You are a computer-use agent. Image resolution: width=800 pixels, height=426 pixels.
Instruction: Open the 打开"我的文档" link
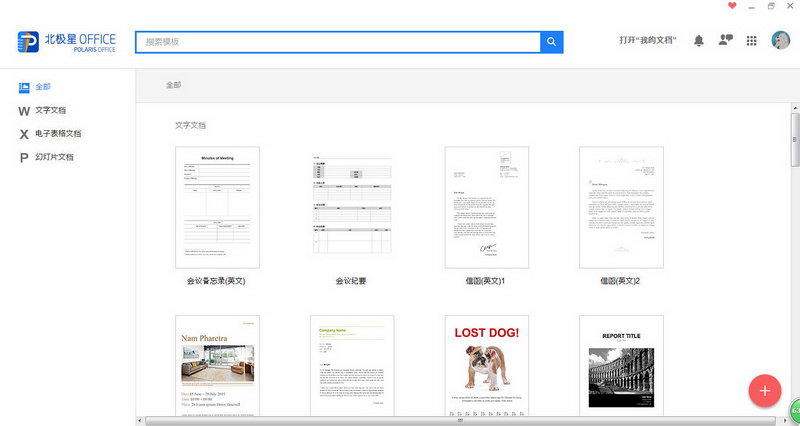pyautogui.click(x=648, y=40)
